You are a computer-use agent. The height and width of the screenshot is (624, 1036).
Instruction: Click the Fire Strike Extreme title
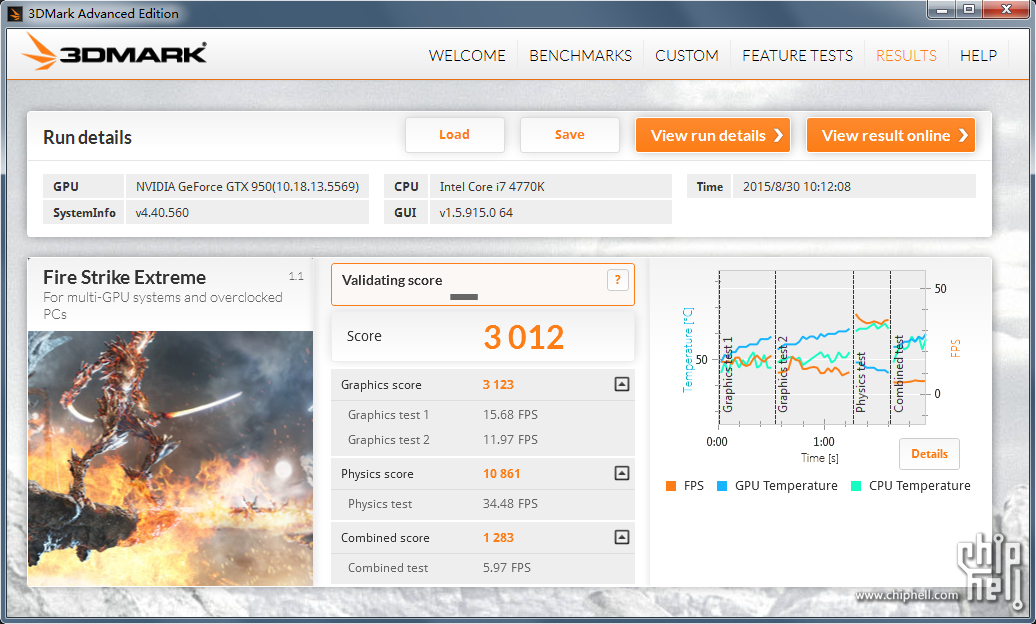pos(125,278)
